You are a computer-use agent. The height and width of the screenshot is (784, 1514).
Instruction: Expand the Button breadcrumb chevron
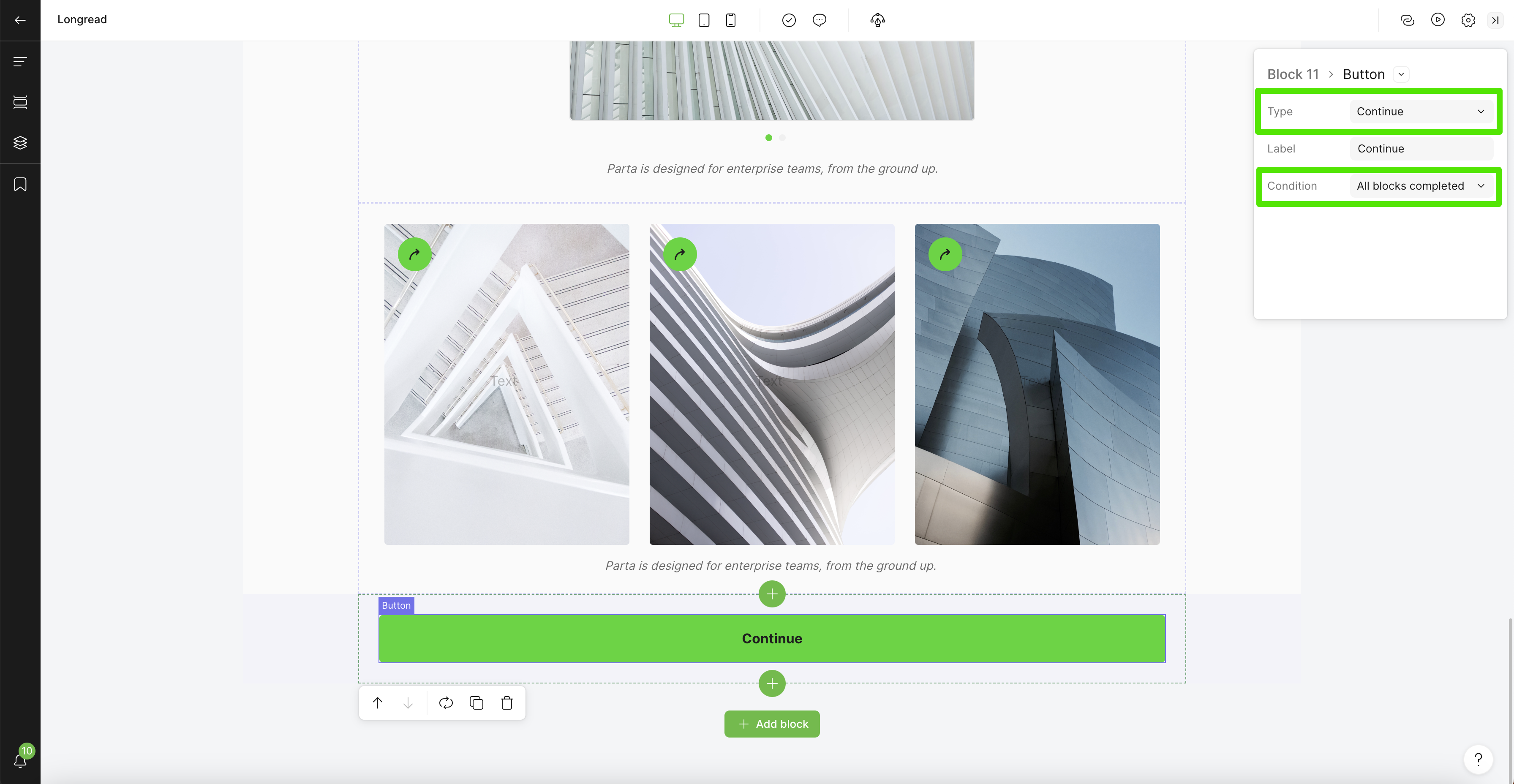click(x=1401, y=75)
